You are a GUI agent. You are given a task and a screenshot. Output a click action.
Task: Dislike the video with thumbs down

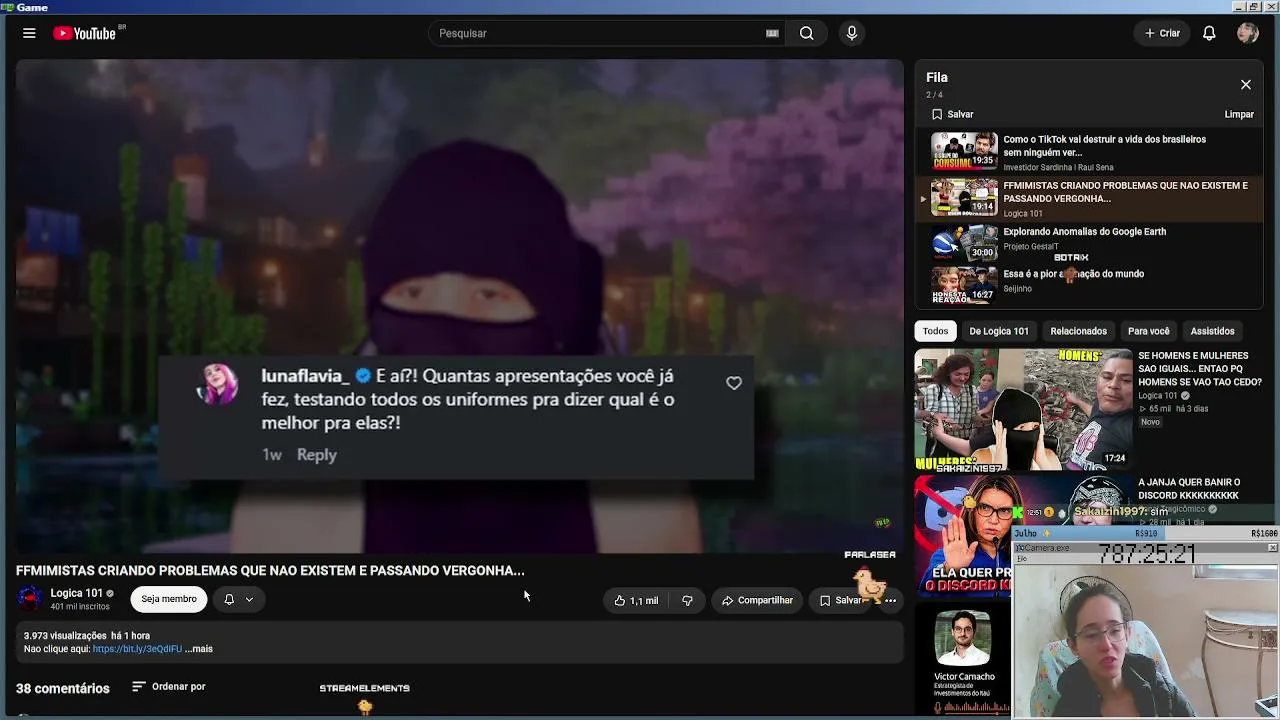point(687,600)
